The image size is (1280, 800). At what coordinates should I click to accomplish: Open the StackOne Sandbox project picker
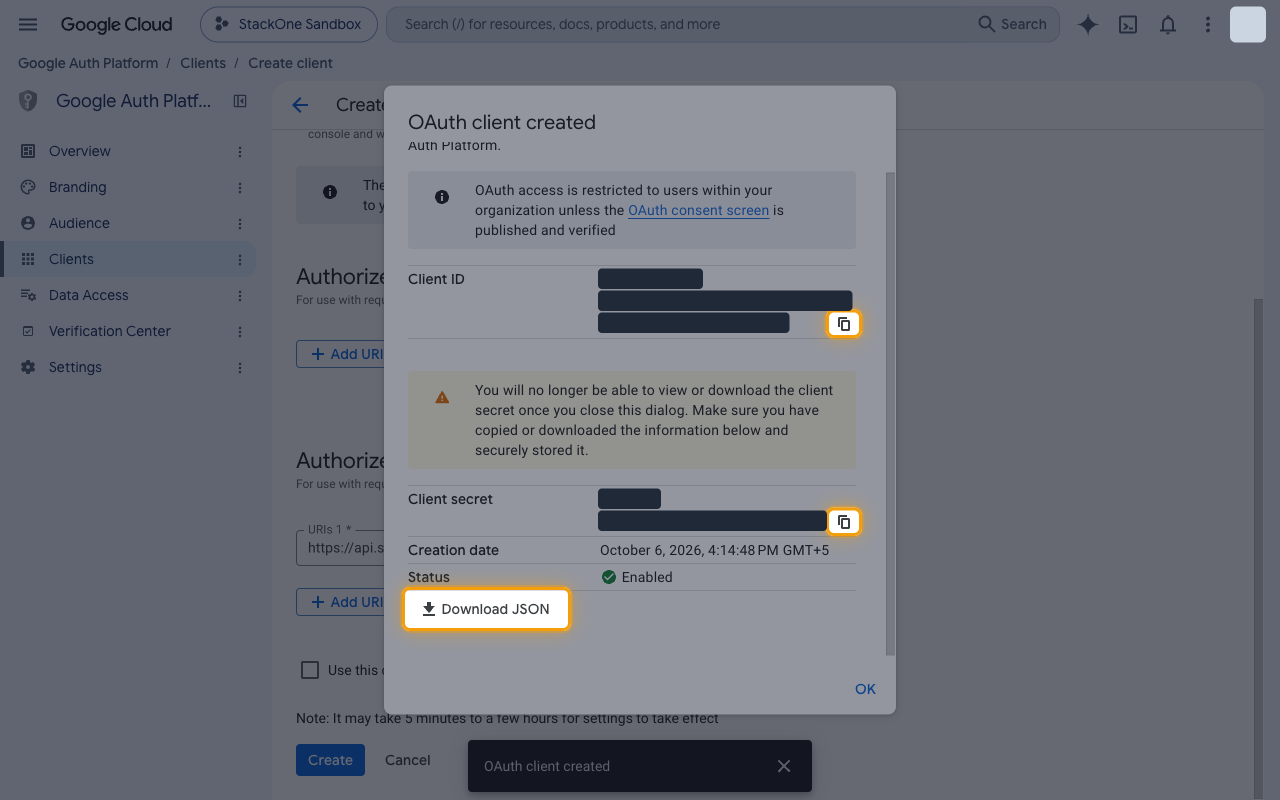(x=289, y=25)
